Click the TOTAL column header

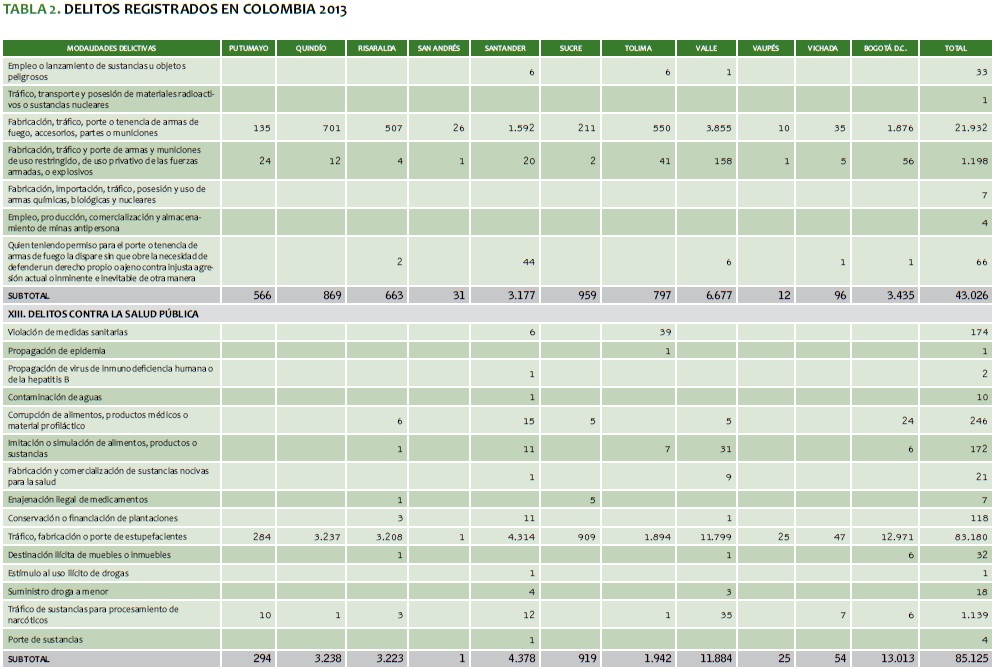pos(956,48)
